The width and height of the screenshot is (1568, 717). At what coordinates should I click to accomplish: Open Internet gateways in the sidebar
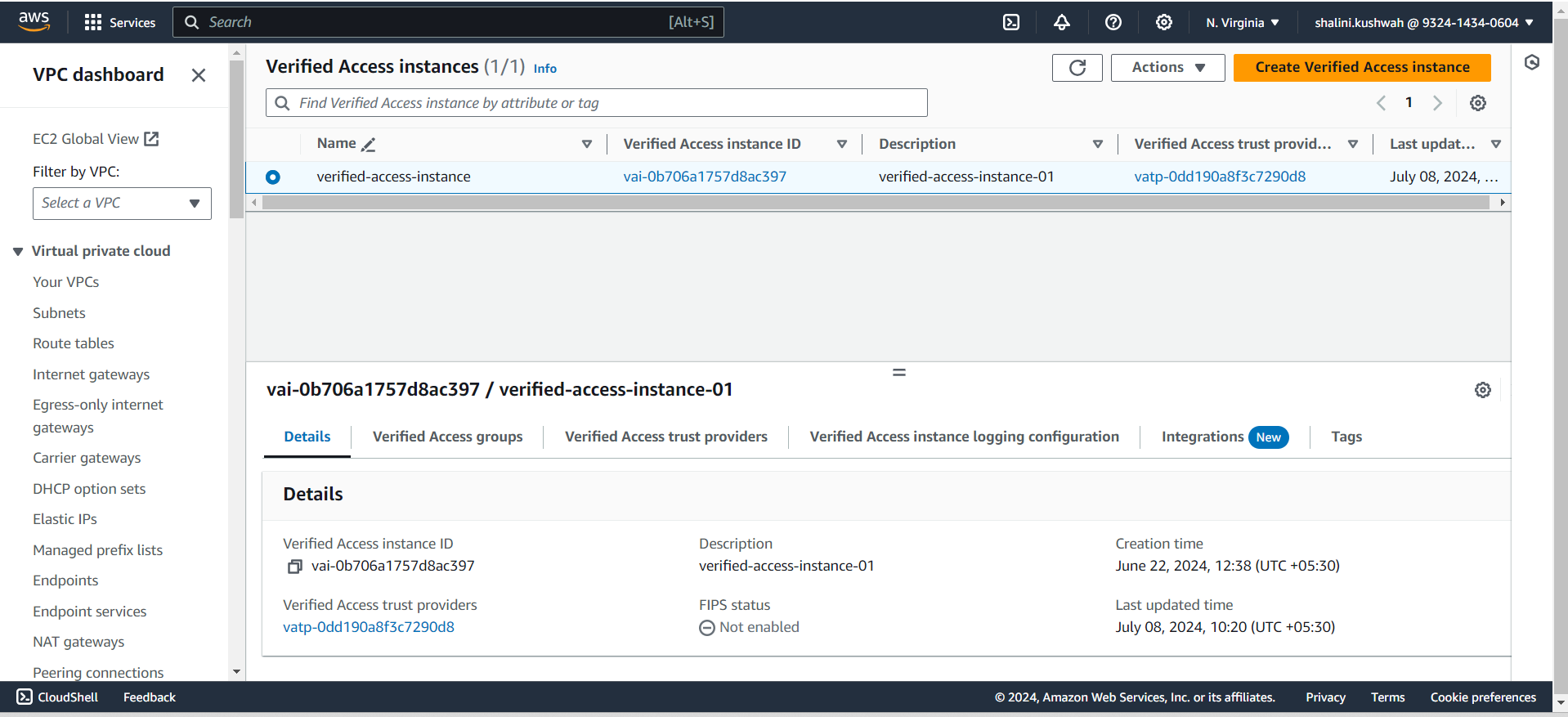point(92,374)
